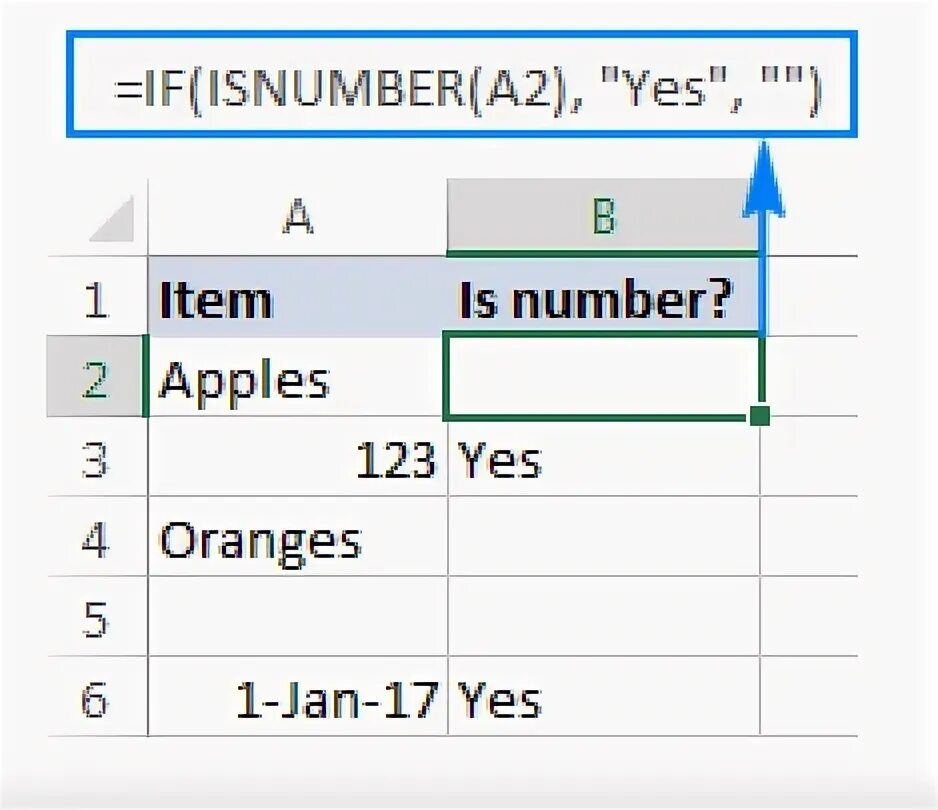This screenshot has height=810, width=938.
Task: Click the formula bar with ISNUMBER formula
Action: click(x=462, y=84)
